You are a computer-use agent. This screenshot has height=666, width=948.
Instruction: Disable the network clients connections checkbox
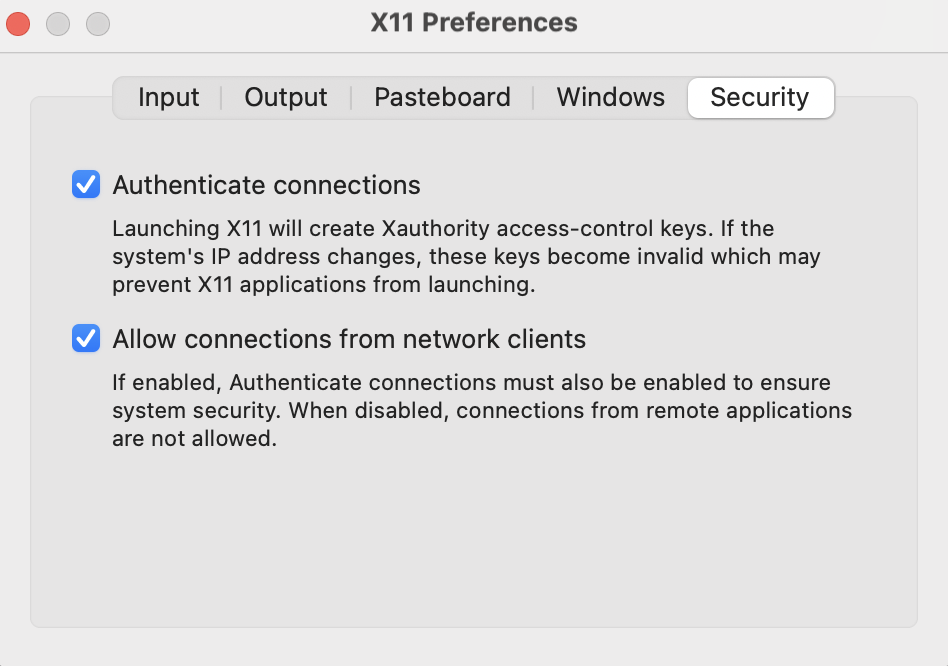point(86,339)
